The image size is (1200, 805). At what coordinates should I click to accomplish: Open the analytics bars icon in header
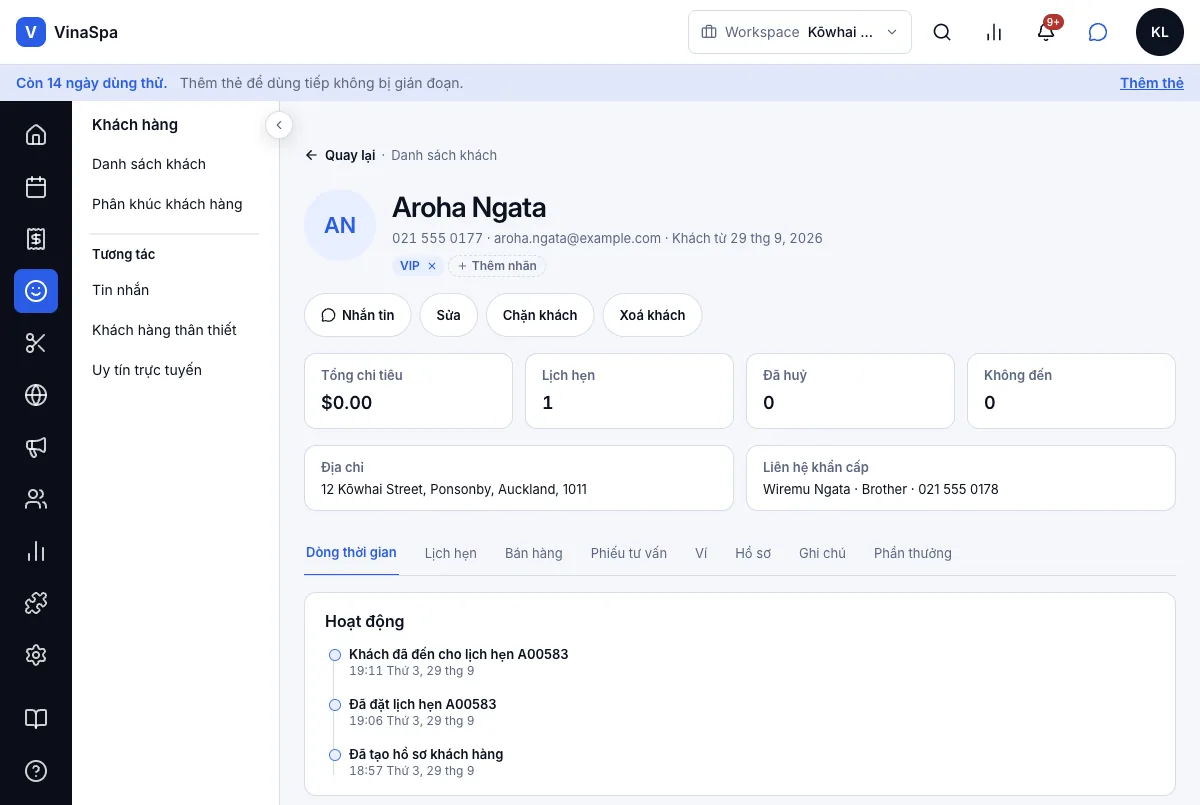click(x=994, y=32)
